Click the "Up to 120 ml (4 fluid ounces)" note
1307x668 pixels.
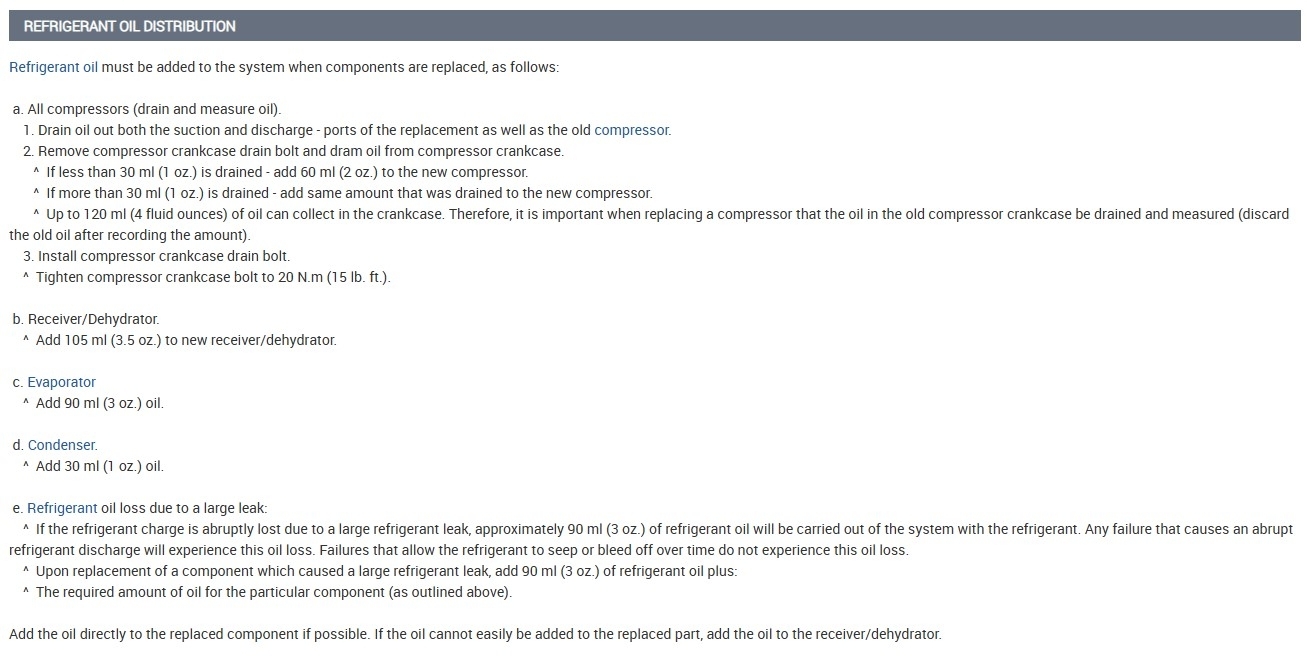pos(660,214)
